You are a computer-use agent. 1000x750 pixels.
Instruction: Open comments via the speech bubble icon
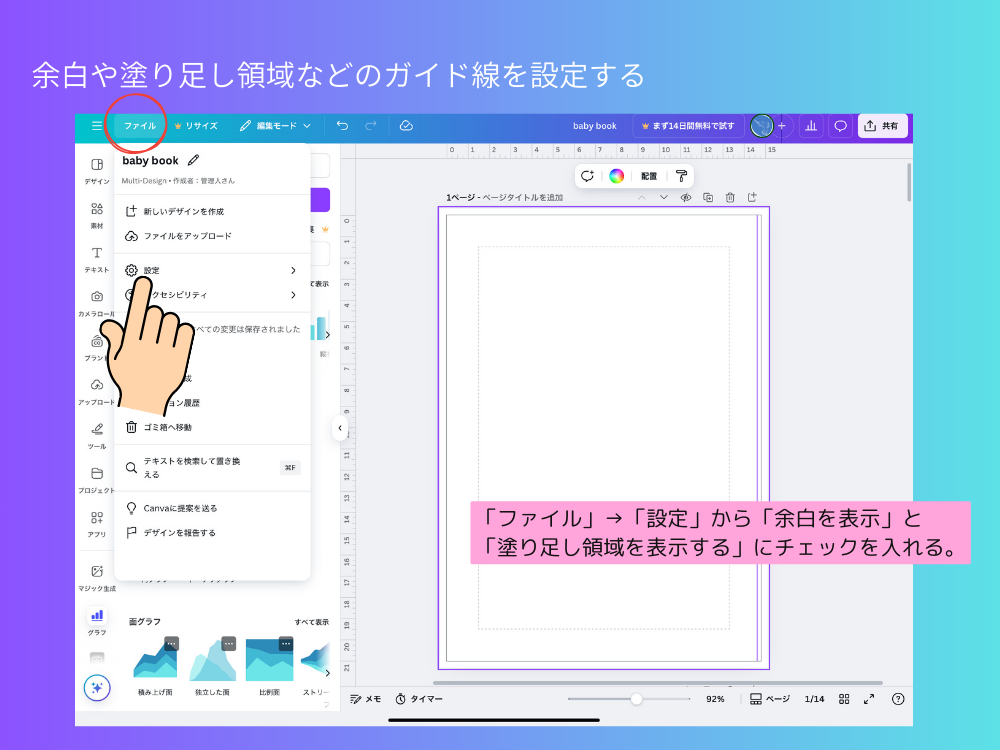[840, 125]
